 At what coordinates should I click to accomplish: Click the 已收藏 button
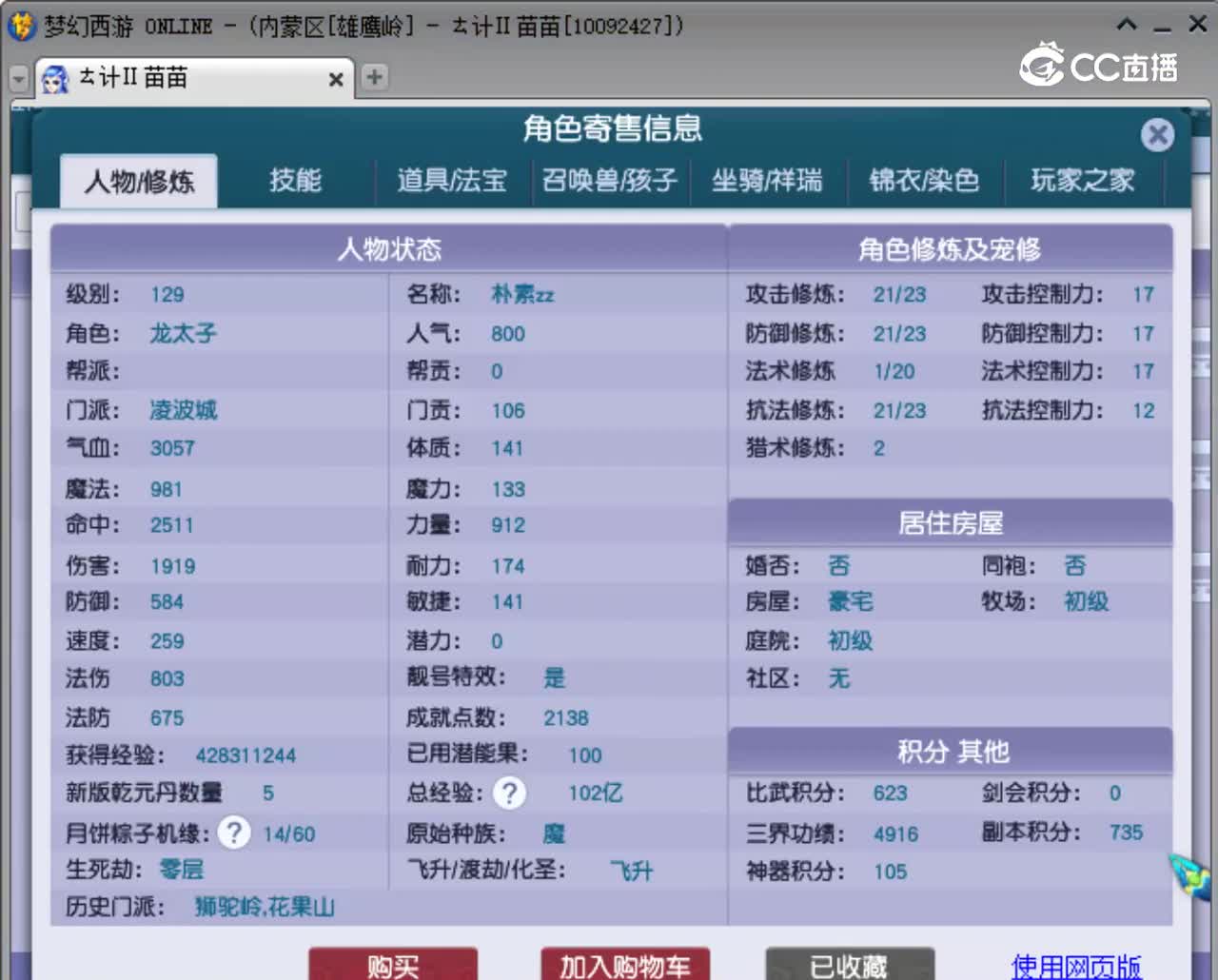point(848,966)
